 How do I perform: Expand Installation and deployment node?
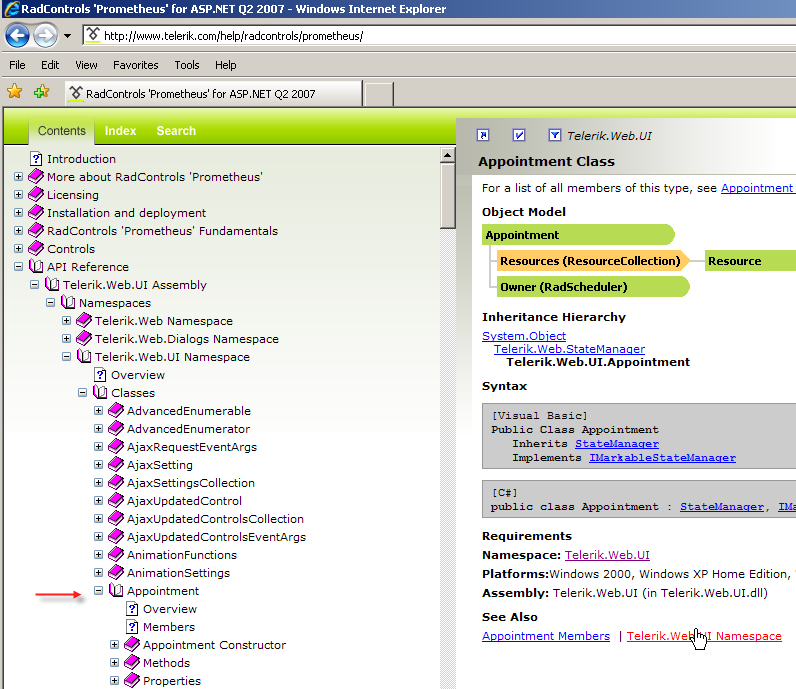pos(18,213)
